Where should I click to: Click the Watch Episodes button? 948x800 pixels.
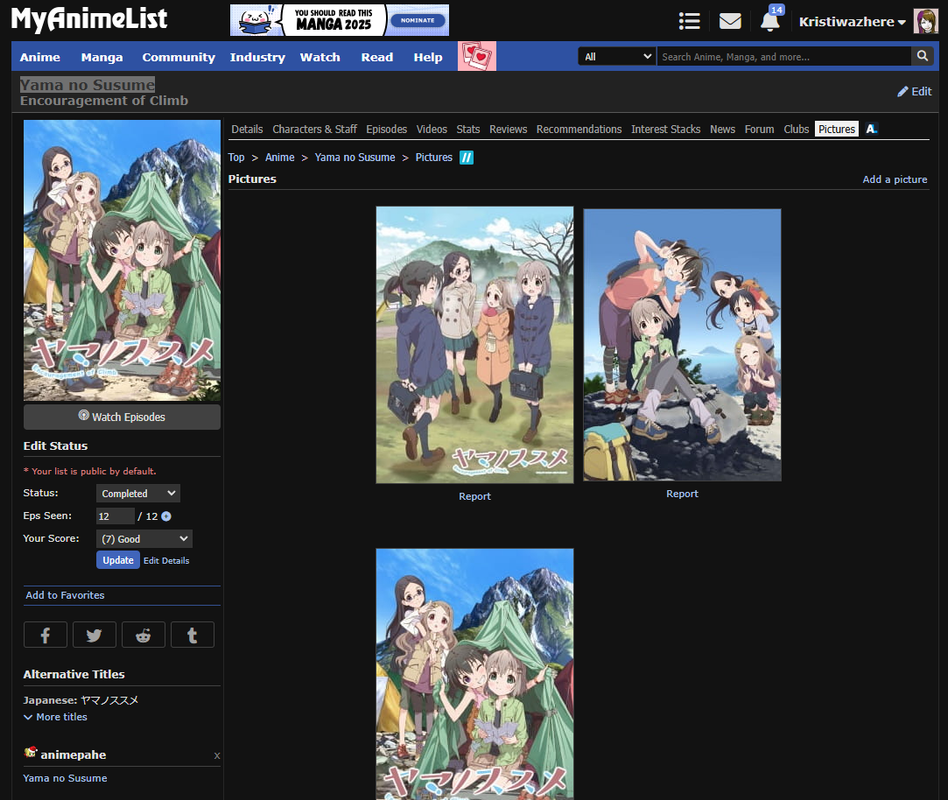(x=122, y=417)
